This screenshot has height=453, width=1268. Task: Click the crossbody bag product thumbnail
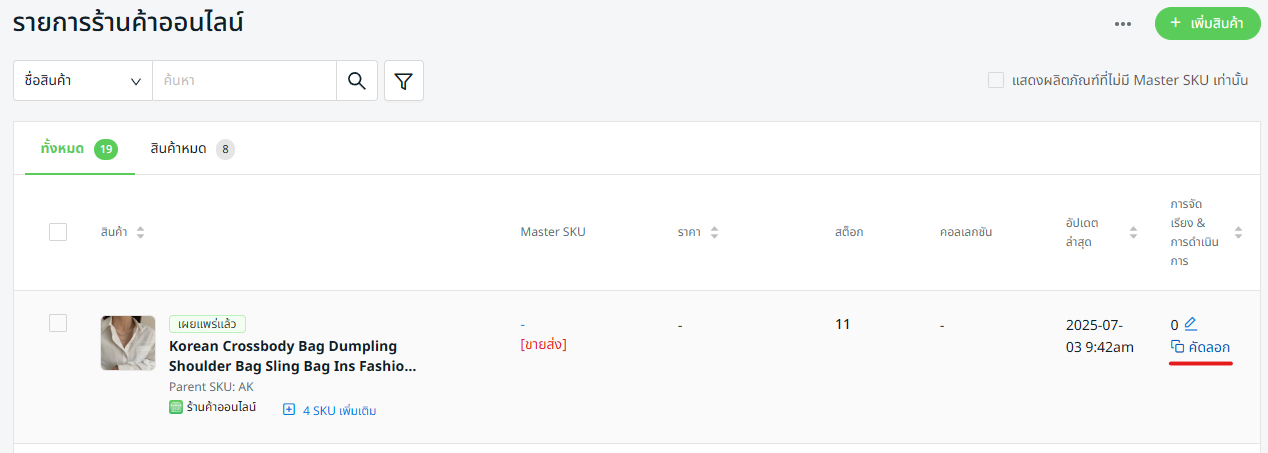click(128, 343)
